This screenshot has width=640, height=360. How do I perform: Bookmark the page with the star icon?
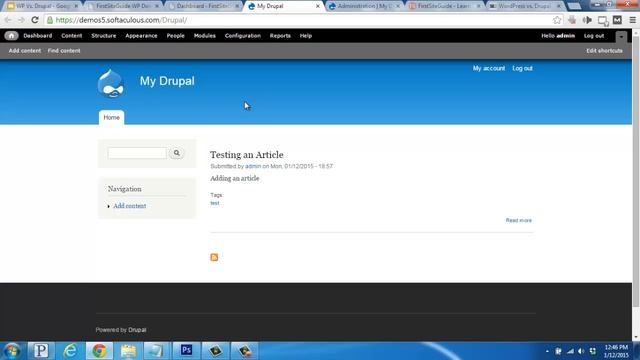[557, 20]
